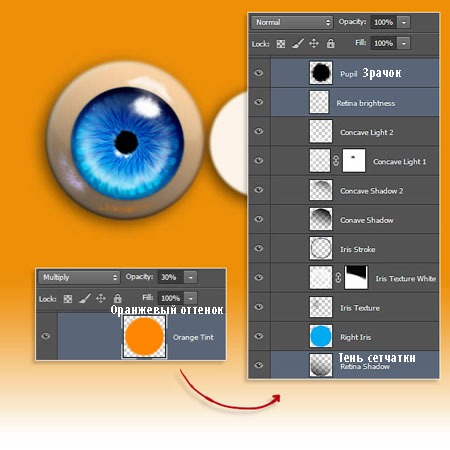Select the Iris Texture layer thumbnail

pos(321,307)
